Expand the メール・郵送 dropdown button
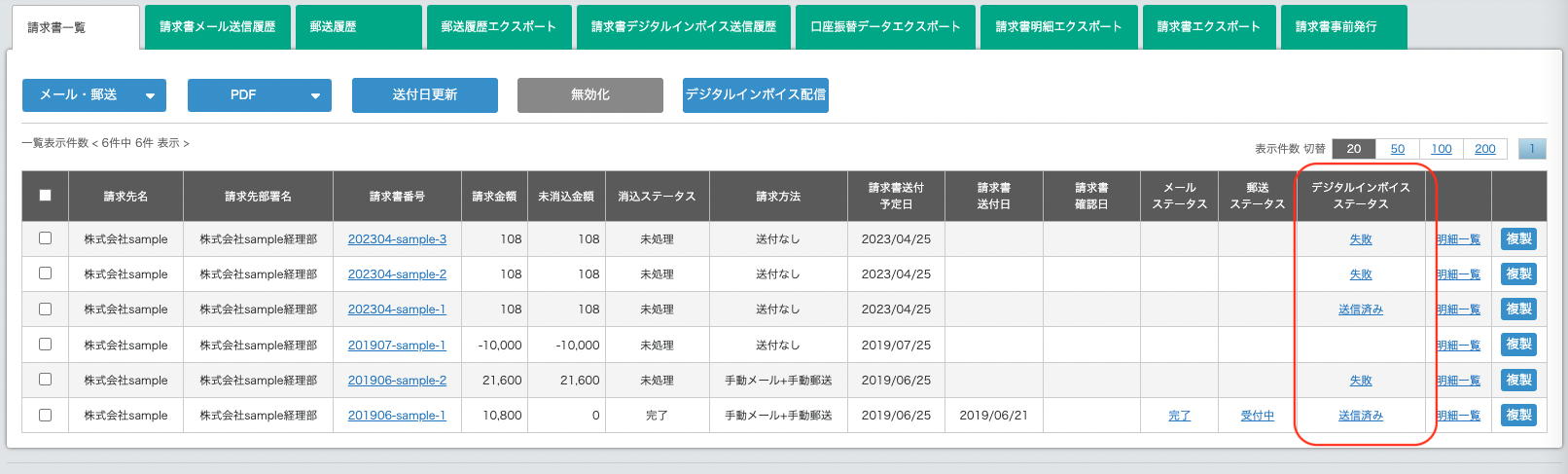This screenshot has width=1568, height=474. (x=94, y=95)
